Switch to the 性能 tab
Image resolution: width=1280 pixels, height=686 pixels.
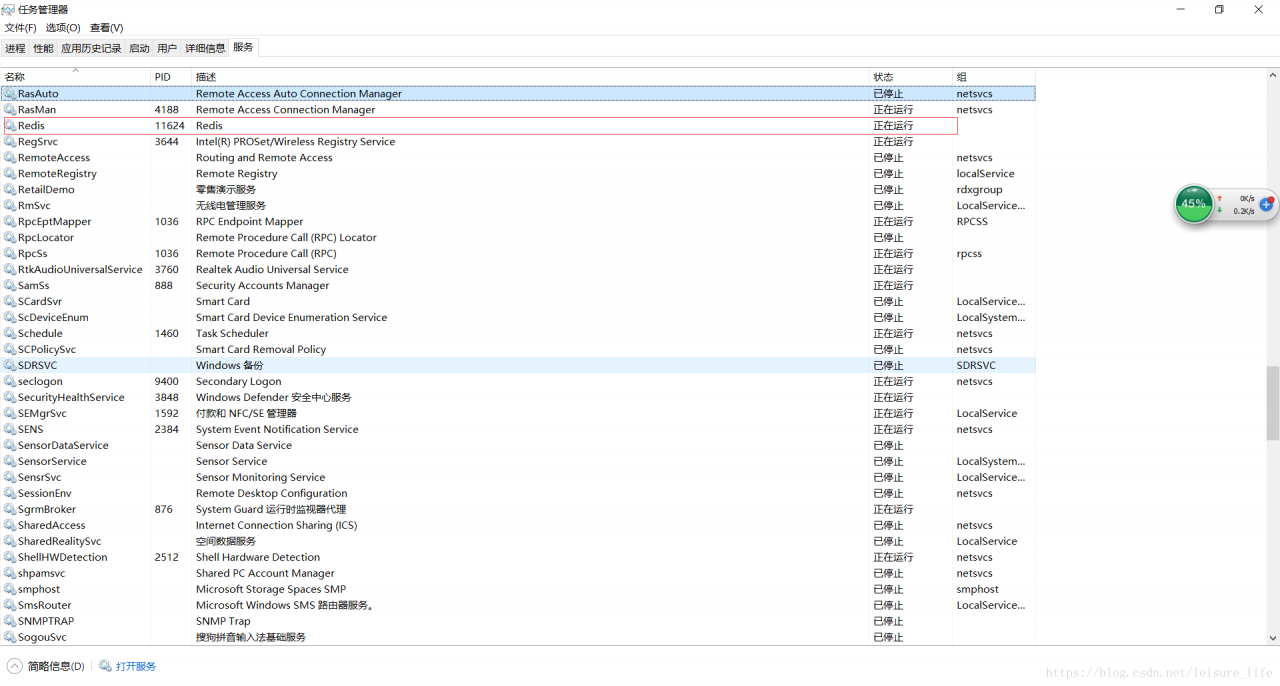(43, 48)
